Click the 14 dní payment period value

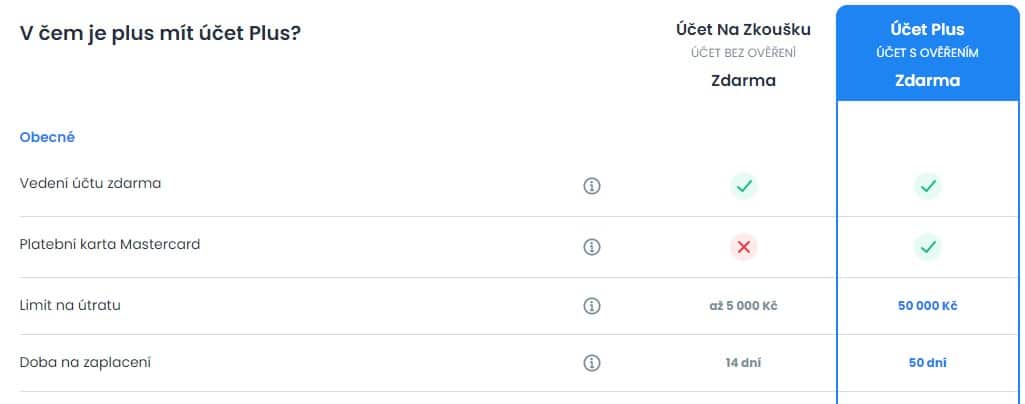coord(743,363)
